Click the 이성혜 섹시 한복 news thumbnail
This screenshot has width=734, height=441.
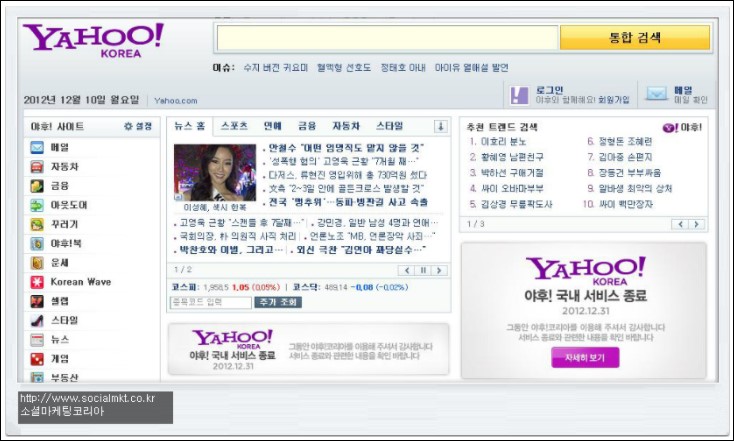[x=215, y=173]
